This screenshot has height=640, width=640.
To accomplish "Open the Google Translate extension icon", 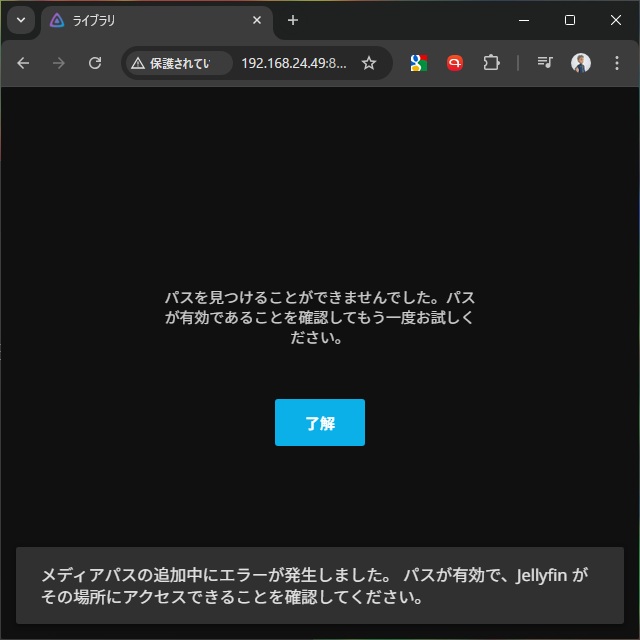I will coord(419,63).
